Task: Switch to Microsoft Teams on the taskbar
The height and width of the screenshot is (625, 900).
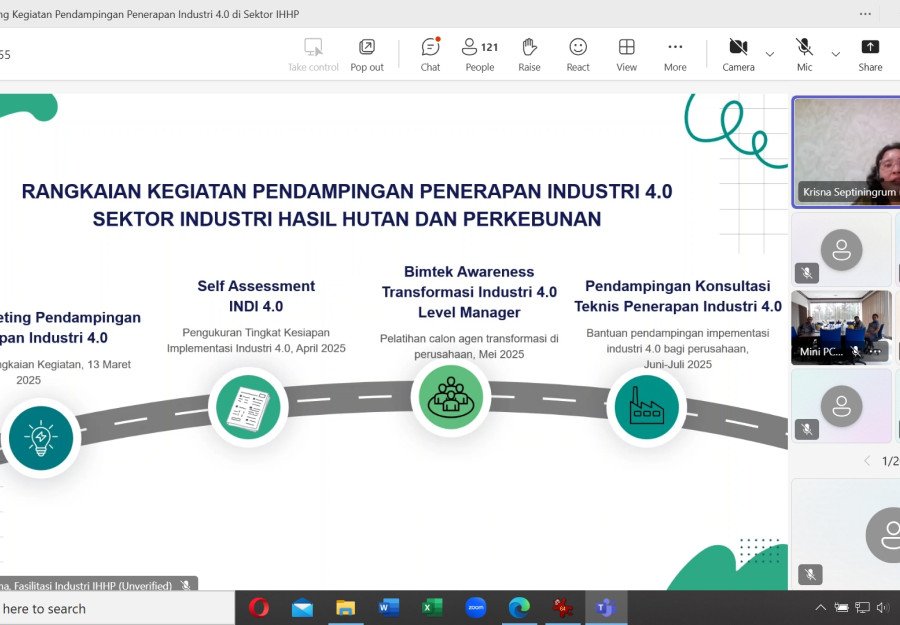Action: pos(606,608)
